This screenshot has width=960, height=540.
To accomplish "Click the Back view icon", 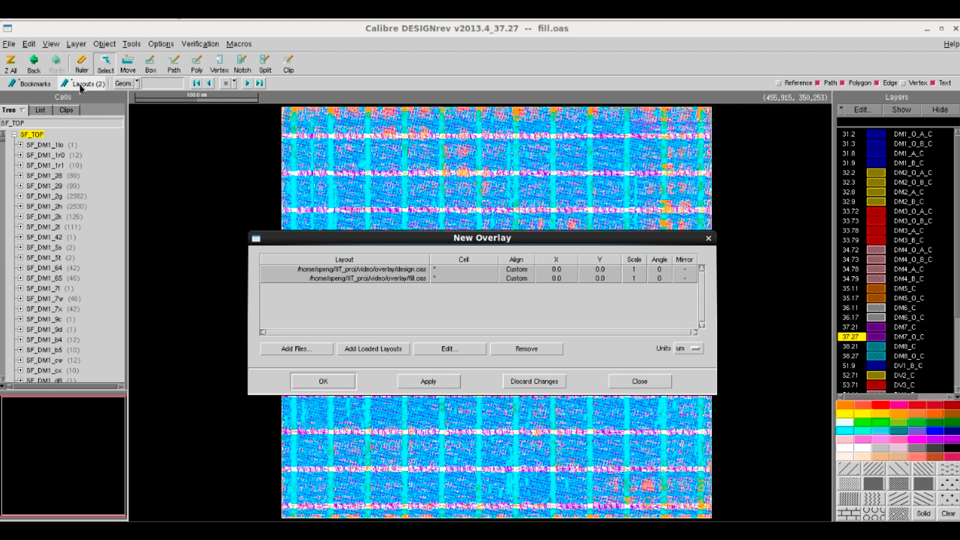I will click(x=34, y=63).
